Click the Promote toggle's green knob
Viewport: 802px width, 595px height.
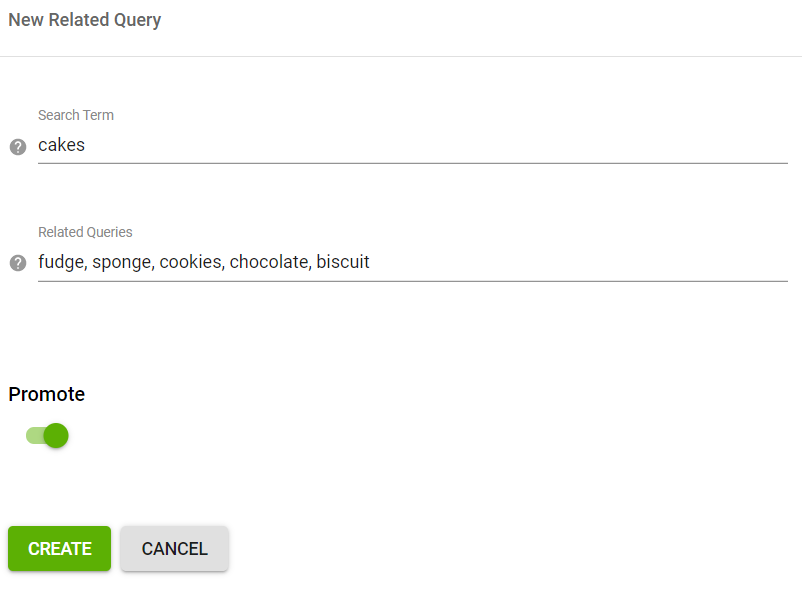[x=56, y=436]
